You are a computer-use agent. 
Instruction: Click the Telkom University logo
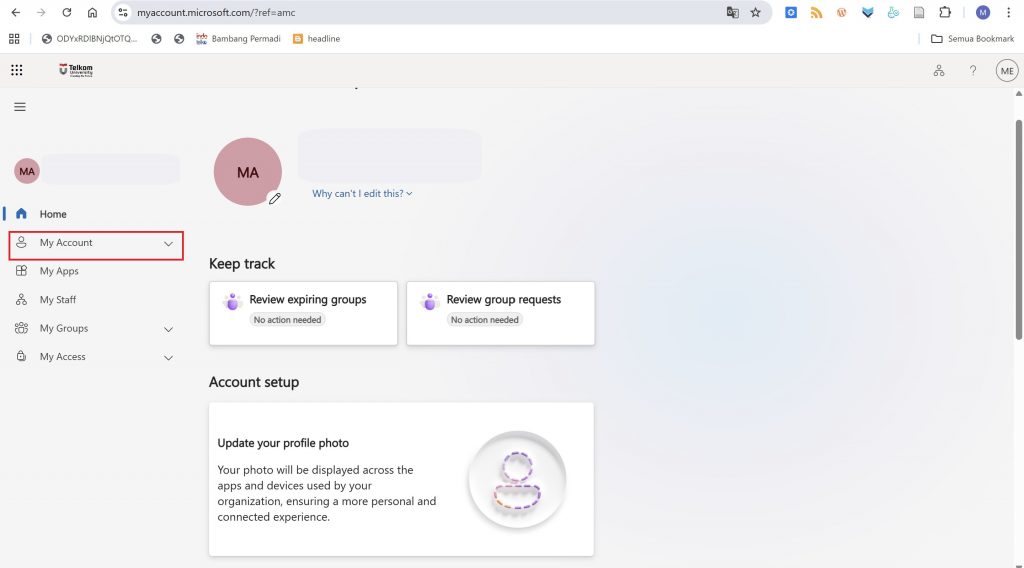pos(76,70)
